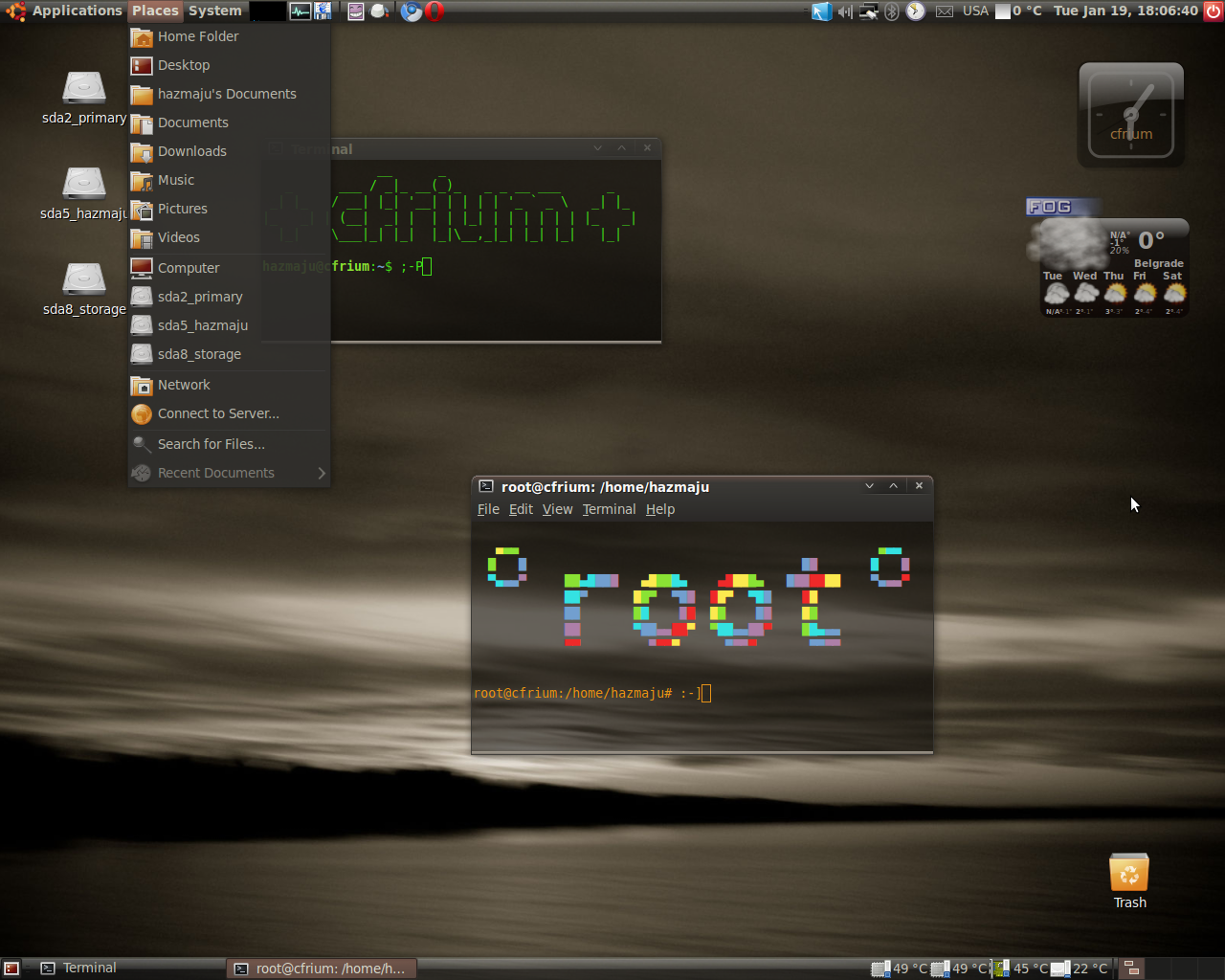Screen dimensions: 1225x980
Task: Click the yellow clock tray icon
Action: [916, 11]
